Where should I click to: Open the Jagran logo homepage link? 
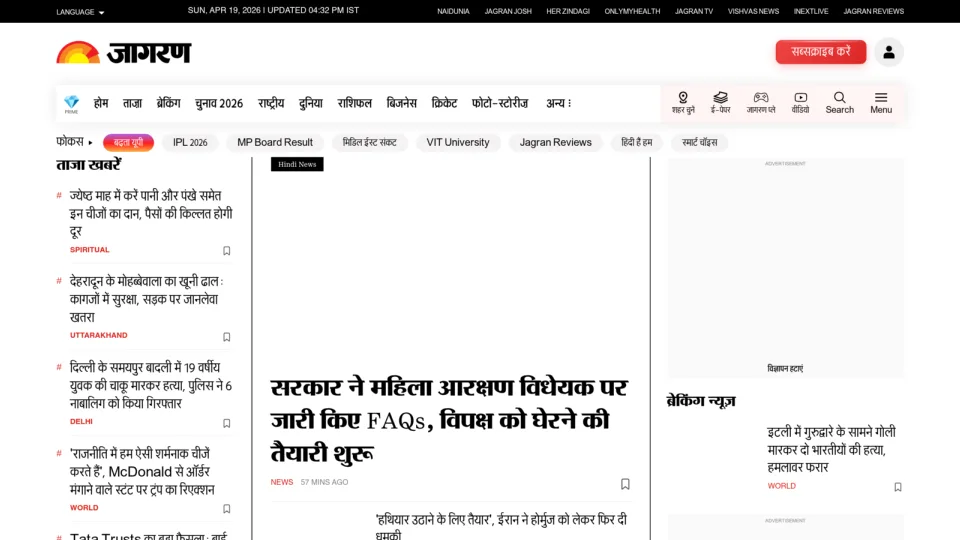124,53
